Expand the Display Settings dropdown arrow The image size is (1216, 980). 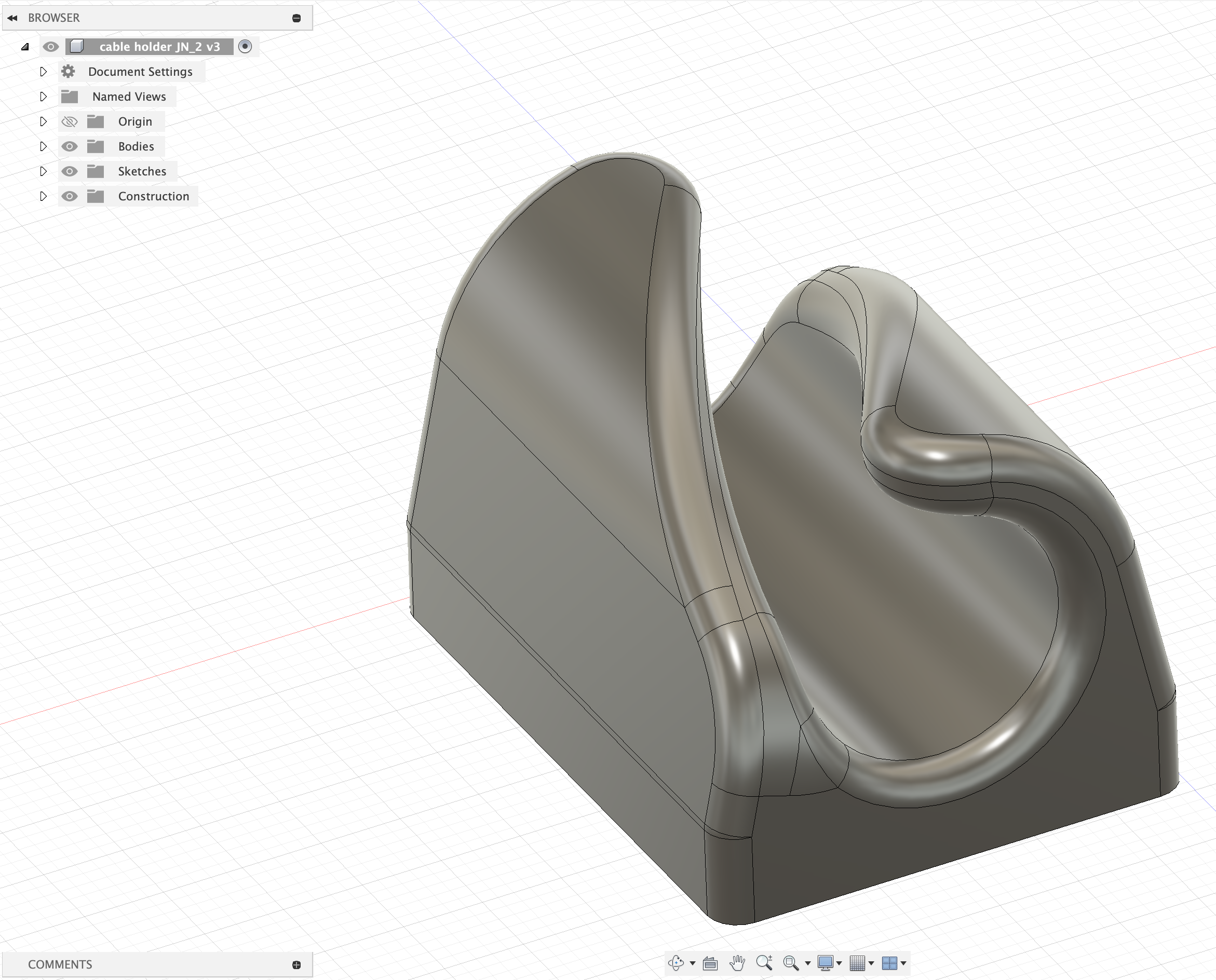click(839, 963)
